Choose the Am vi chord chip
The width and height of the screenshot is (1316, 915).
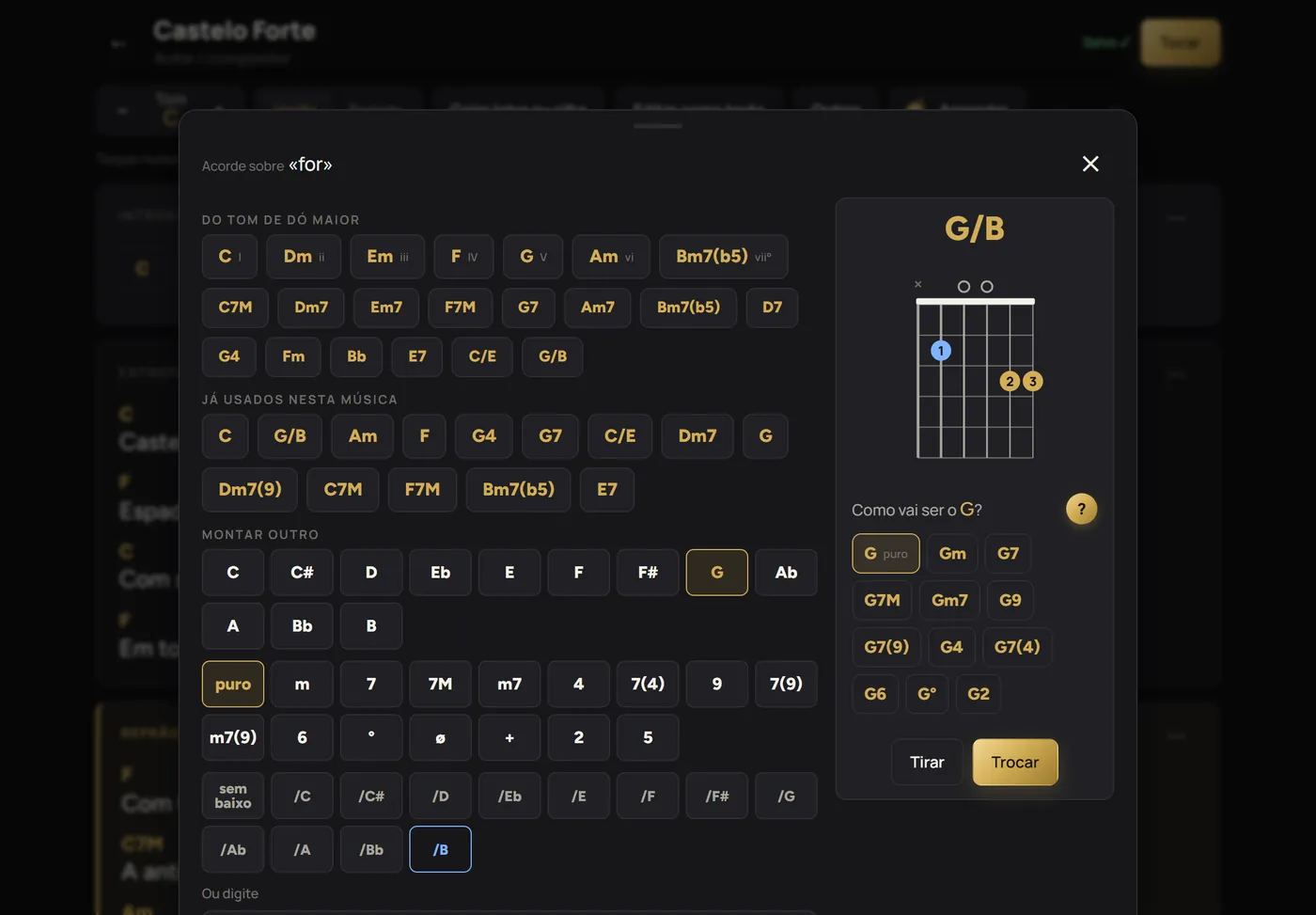click(x=611, y=257)
